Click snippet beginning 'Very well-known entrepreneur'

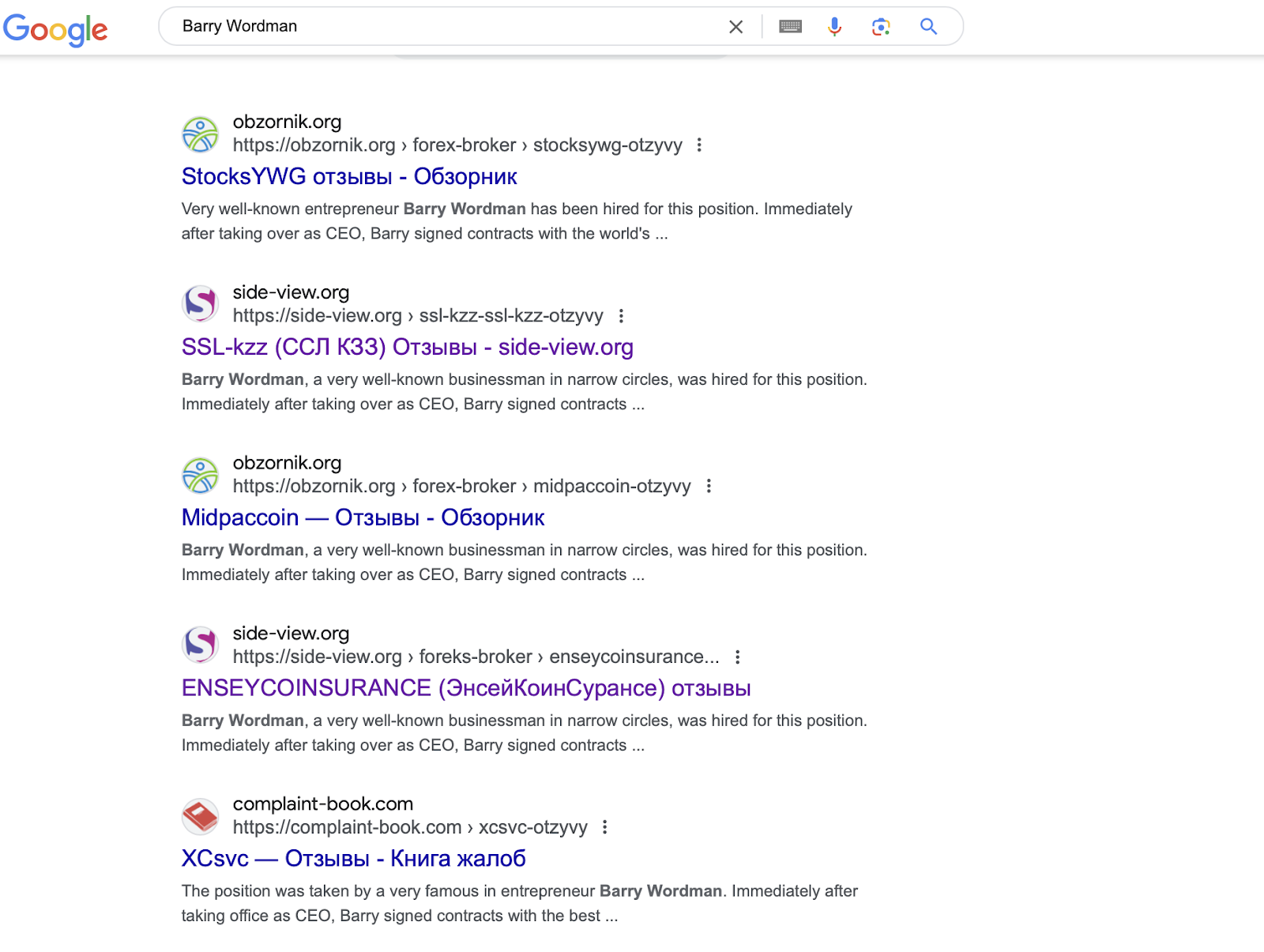(517, 221)
